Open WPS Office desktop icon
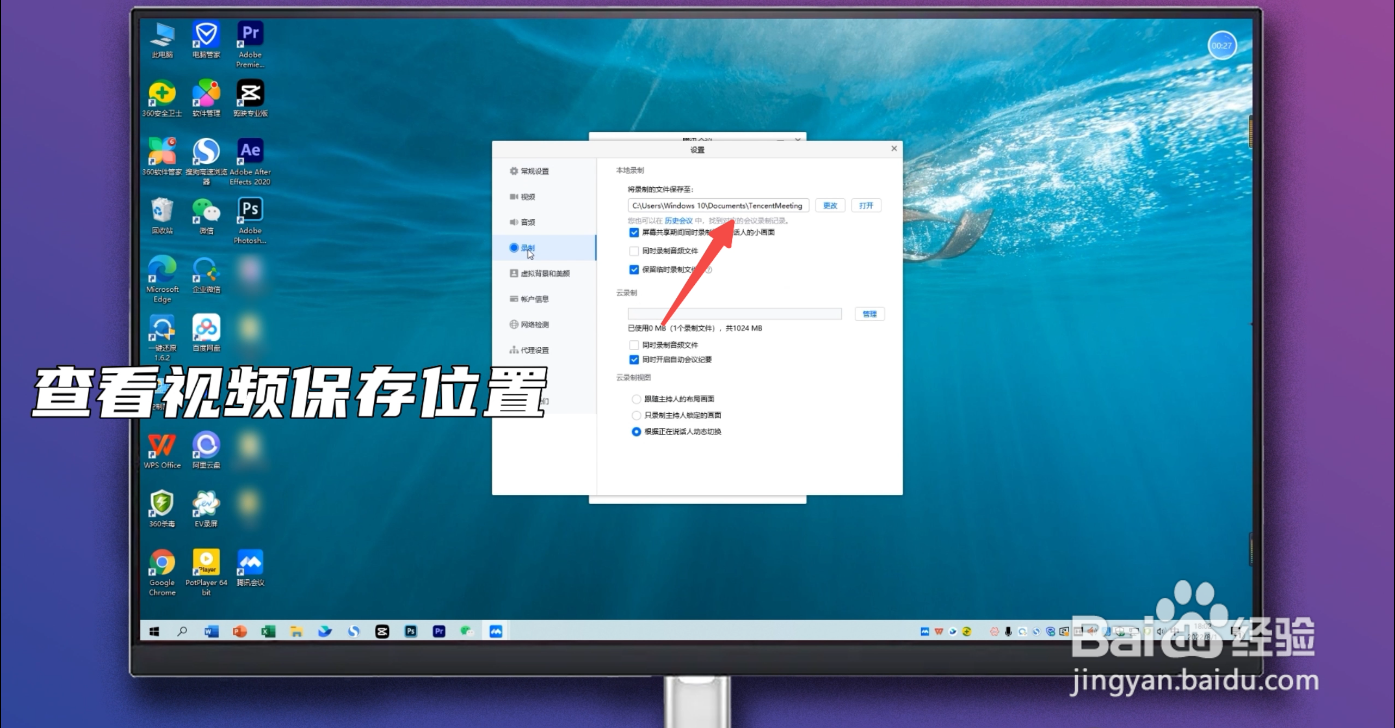1395x728 pixels. point(162,450)
